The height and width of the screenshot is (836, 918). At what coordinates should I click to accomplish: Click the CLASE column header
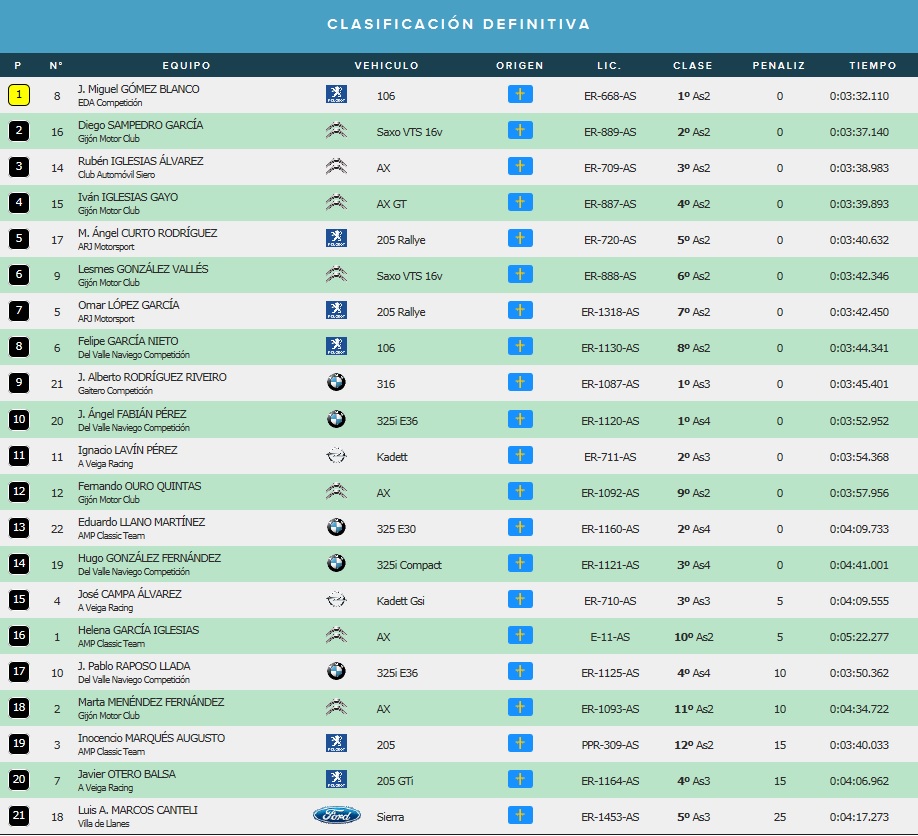coord(693,65)
